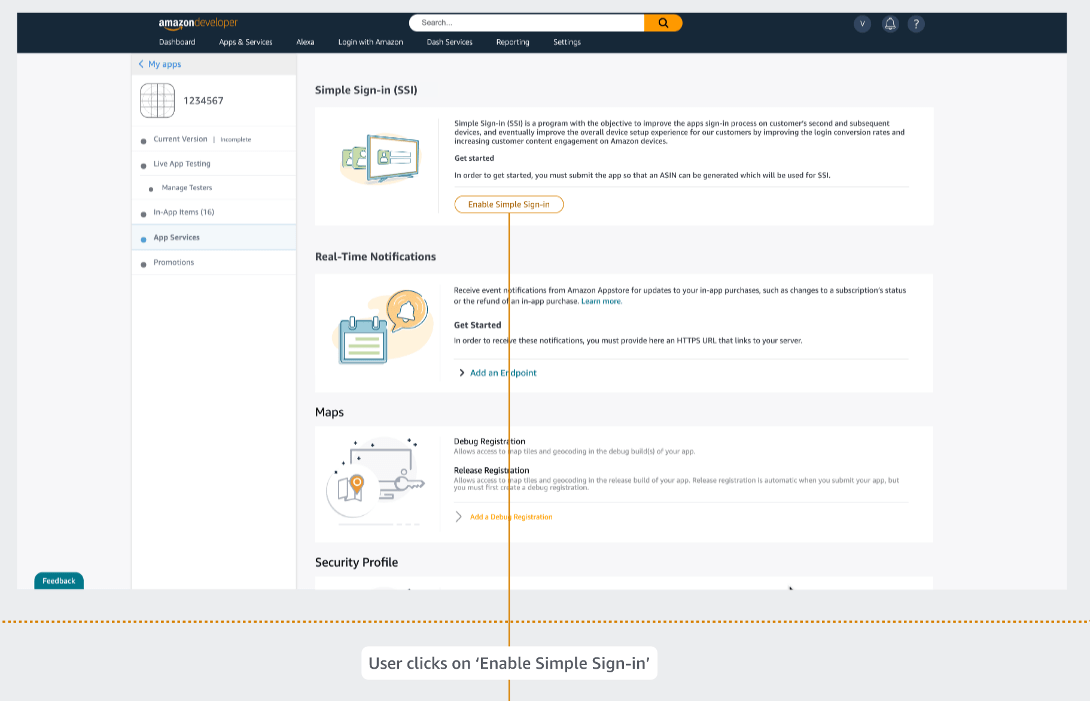The width and height of the screenshot is (1091, 702).
Task: Open the Dash Services menu
Action: pyautogui.click(x=449, y=42)
